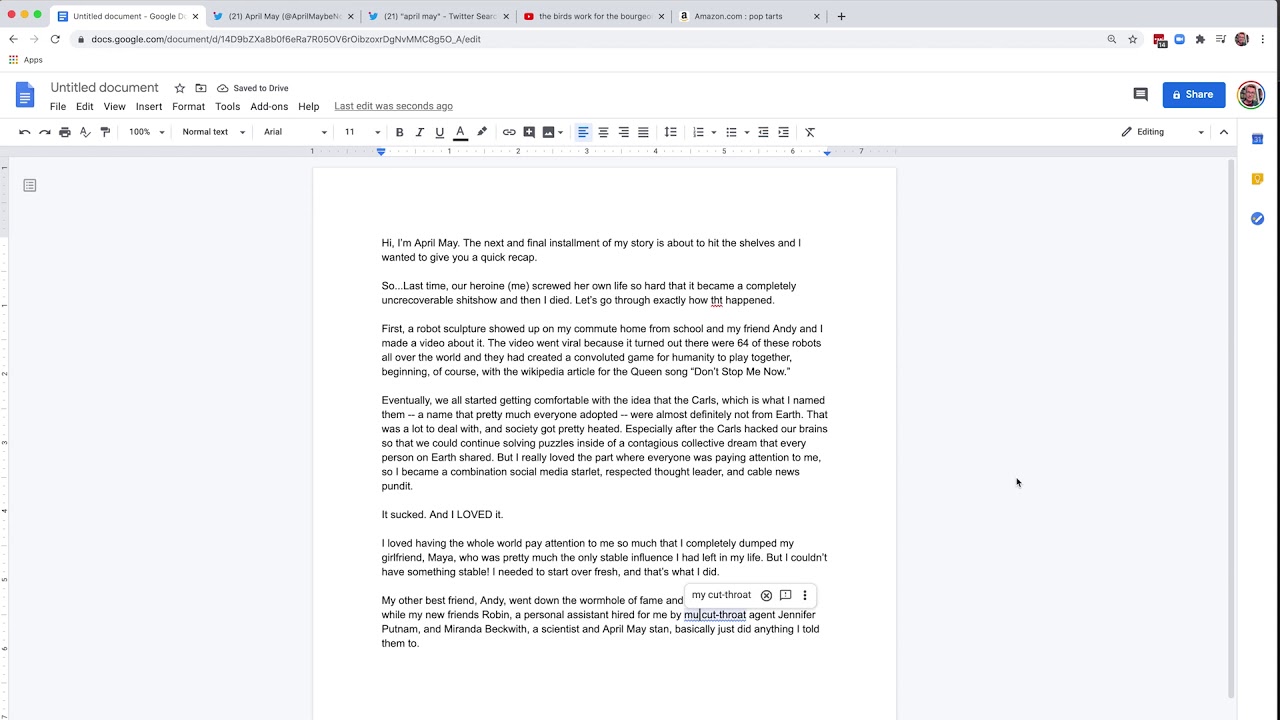The width and height of the screenshot is (1280, 720).
Task: Open the 100% zoom dropdown
Action: (146, 132)
